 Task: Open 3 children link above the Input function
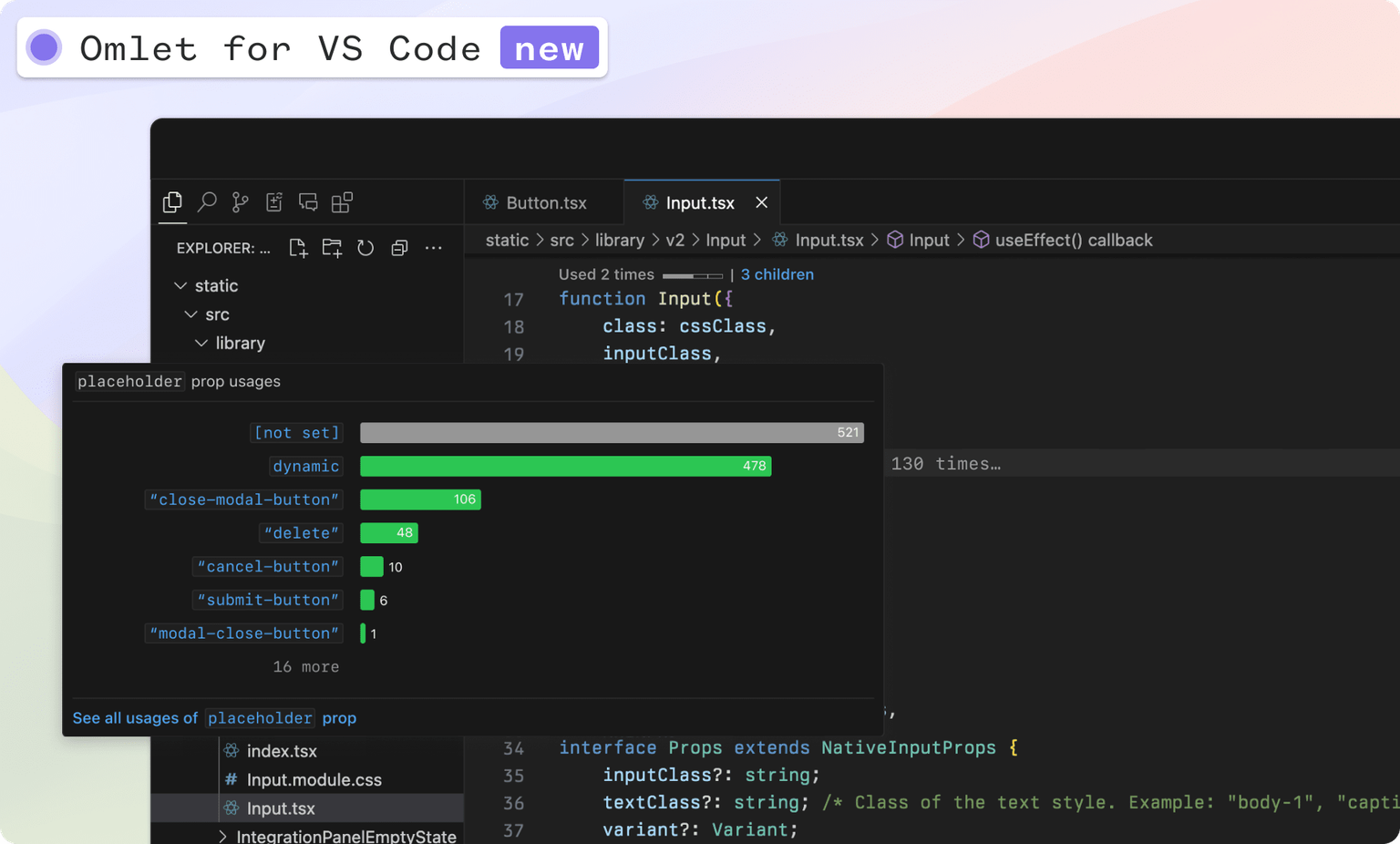click(x=777, y=274)
